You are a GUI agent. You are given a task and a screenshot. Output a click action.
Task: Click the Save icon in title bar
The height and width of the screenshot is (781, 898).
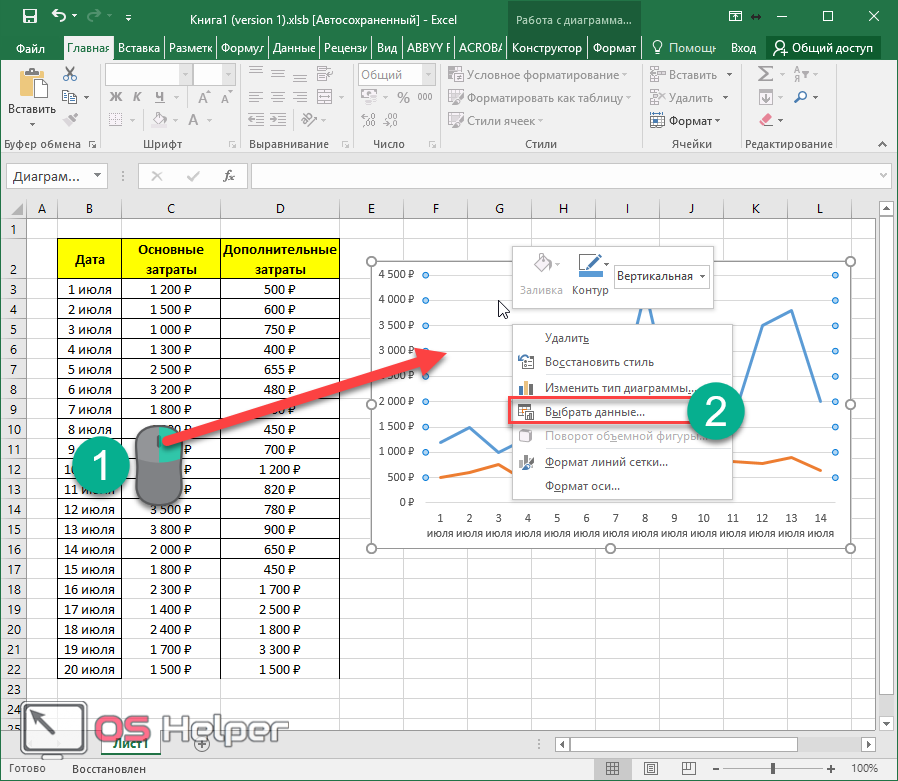29,17
